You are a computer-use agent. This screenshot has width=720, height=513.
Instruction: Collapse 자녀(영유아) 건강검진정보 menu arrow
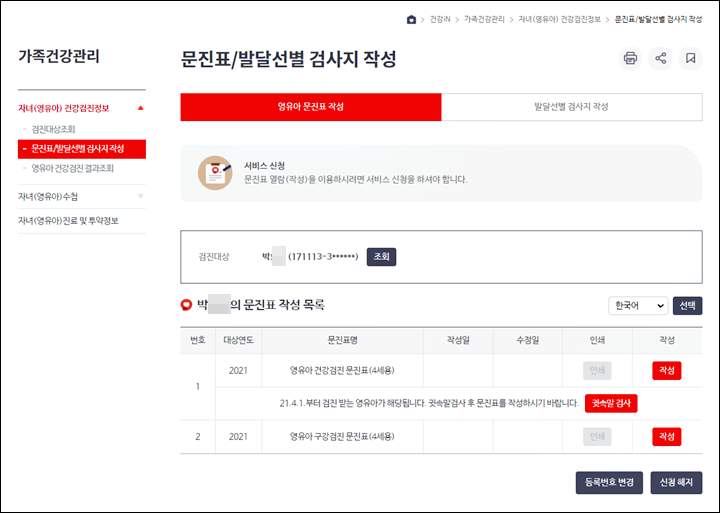[x=141, y=108]
